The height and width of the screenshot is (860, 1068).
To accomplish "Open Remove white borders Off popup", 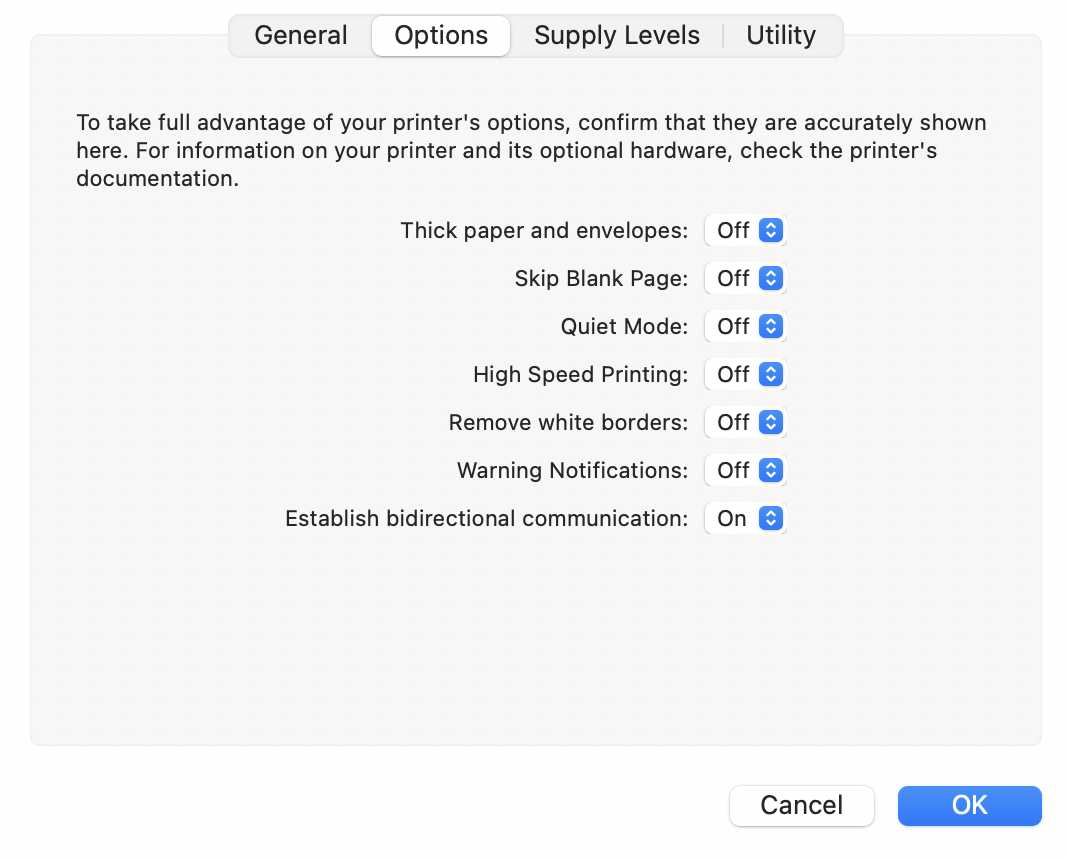I will click(x=745, y=422).
